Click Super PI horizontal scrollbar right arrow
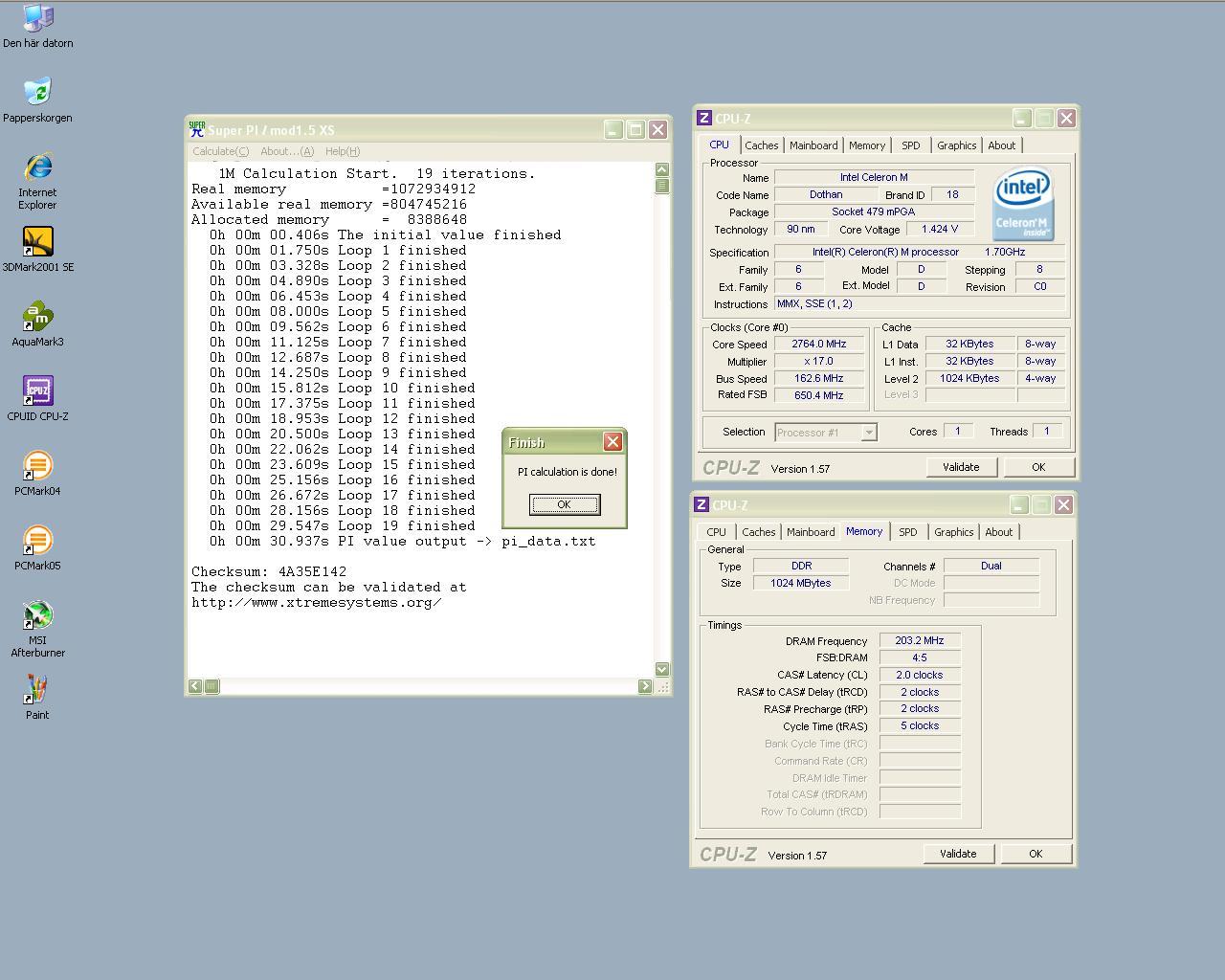 pyautogui.click(x=645, y=685)
